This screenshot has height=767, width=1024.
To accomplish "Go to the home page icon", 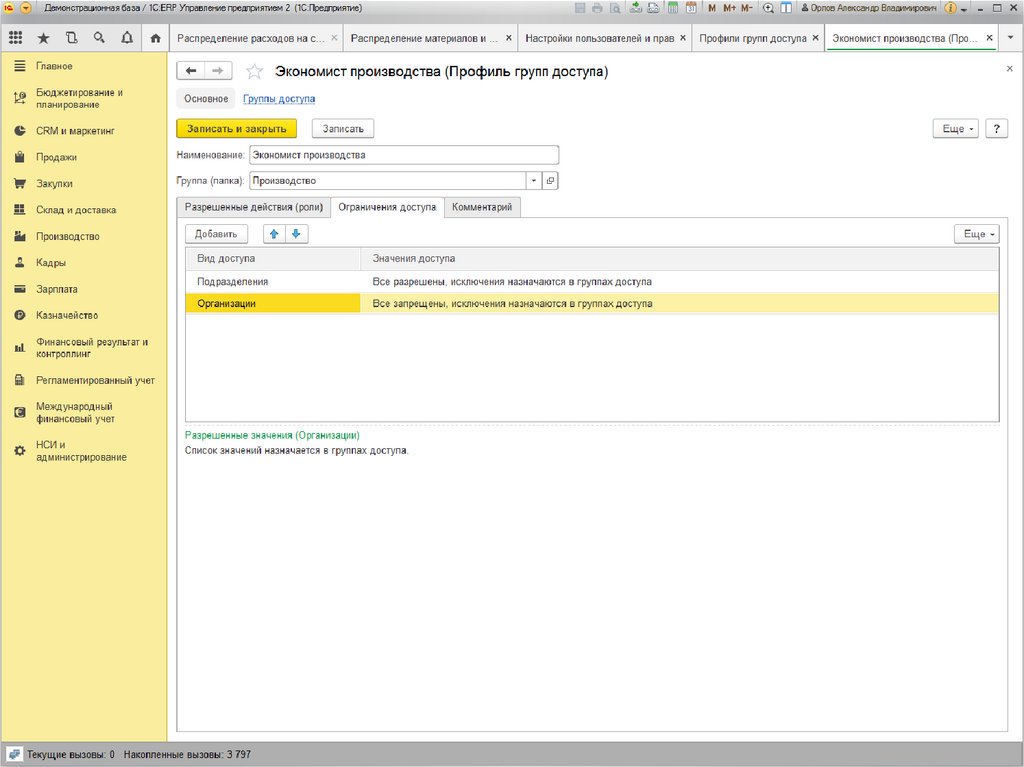I will tap(155, 38).
